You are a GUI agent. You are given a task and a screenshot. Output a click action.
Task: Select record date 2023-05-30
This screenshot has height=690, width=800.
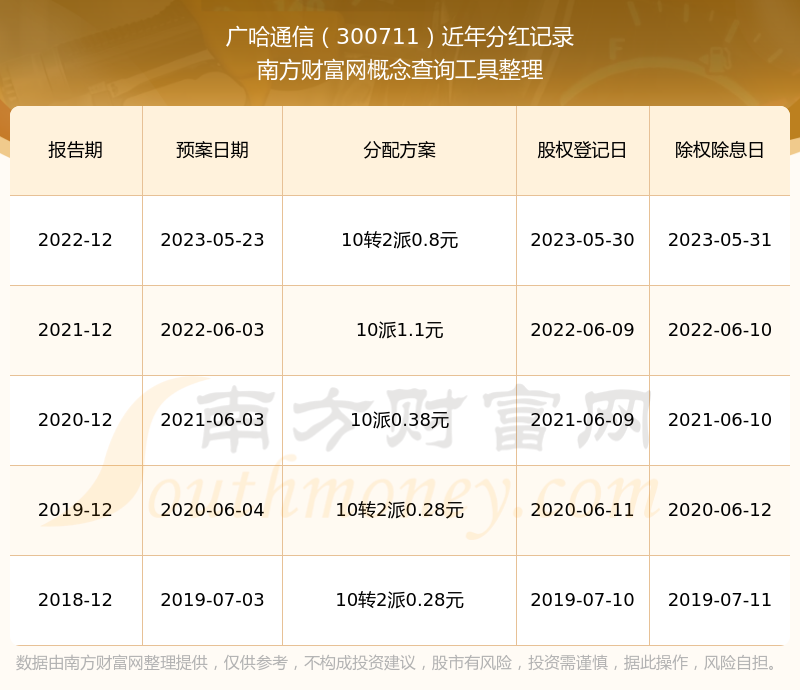(582, 240)
